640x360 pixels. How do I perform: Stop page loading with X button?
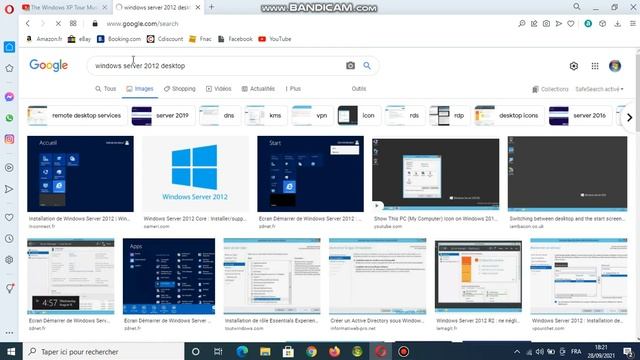[x=58, y=24]
